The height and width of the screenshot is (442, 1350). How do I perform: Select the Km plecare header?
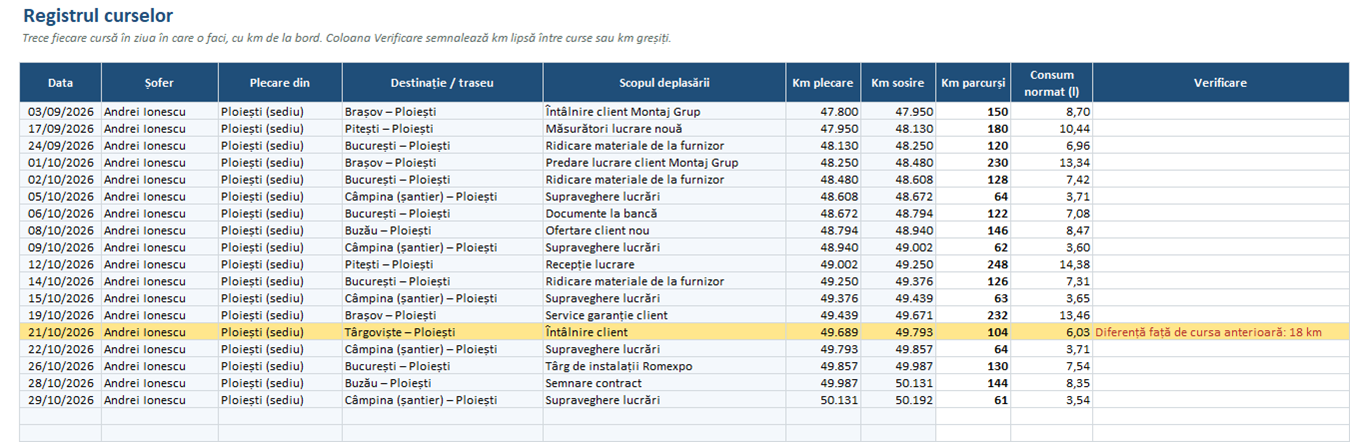[823, 83]
